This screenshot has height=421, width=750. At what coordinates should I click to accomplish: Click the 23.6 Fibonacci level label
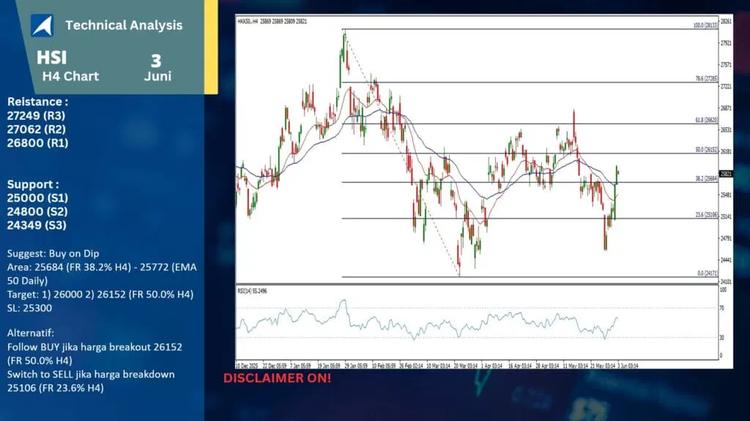click(706, 215)
